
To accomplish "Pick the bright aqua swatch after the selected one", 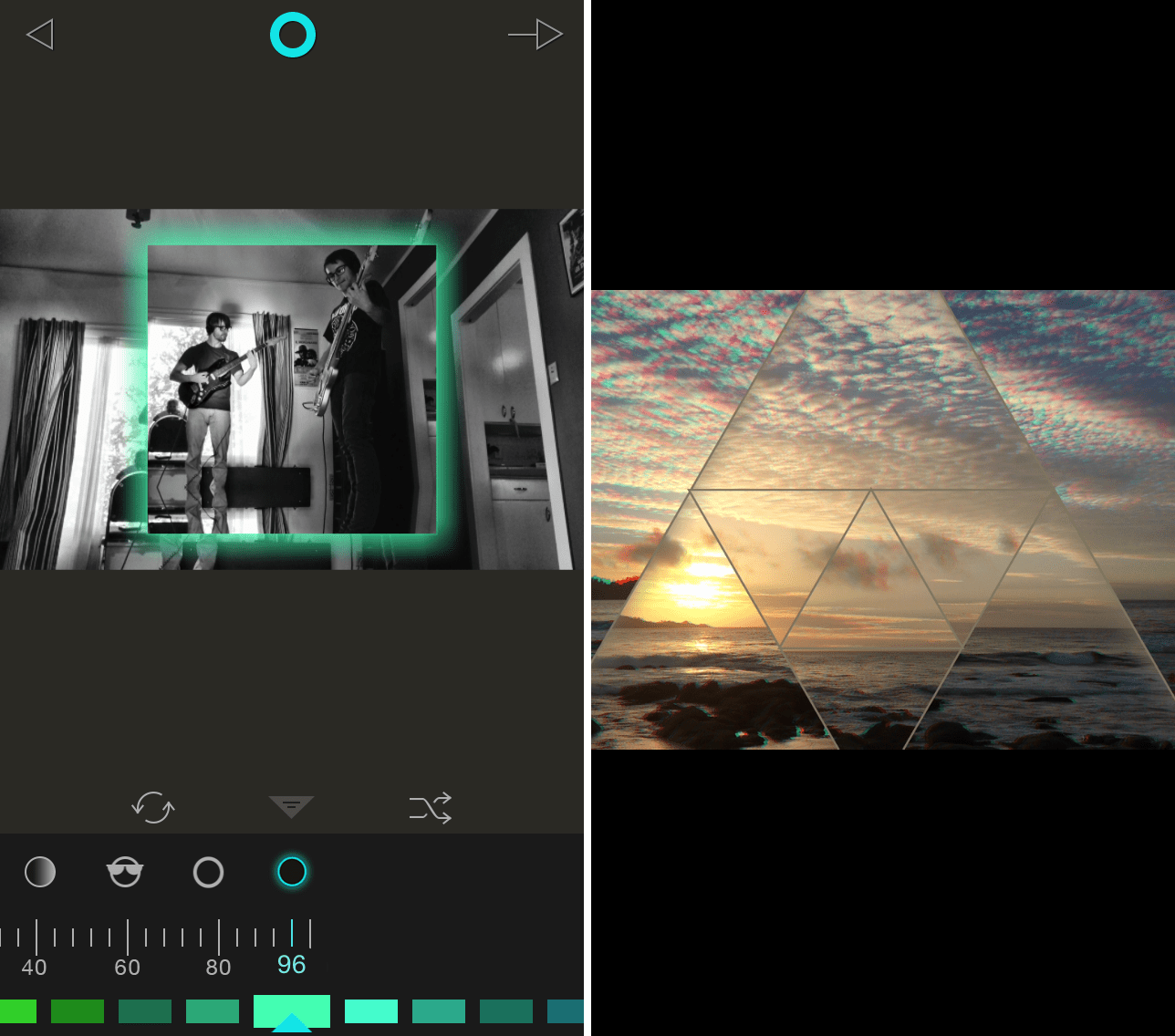I will point(371,1011).
